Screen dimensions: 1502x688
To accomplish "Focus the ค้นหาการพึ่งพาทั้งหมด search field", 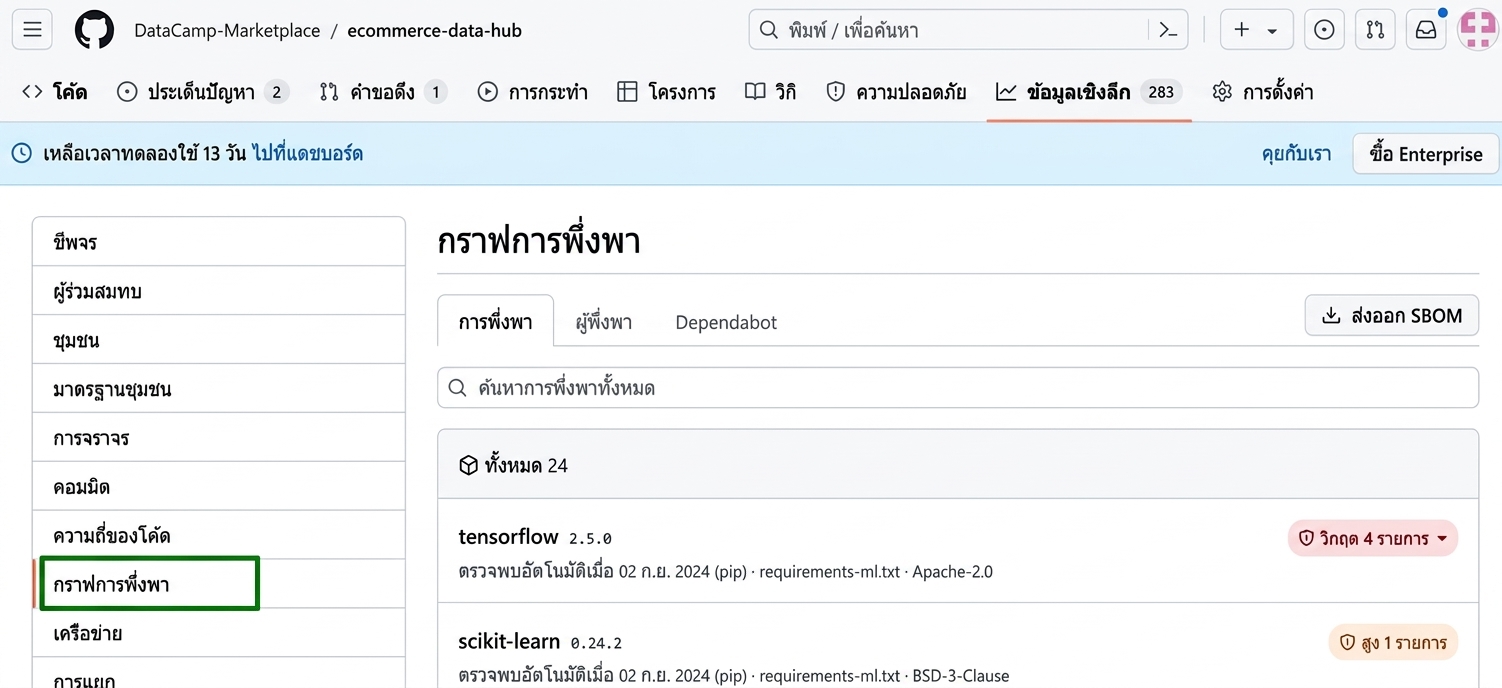I will tap(958, 388).
